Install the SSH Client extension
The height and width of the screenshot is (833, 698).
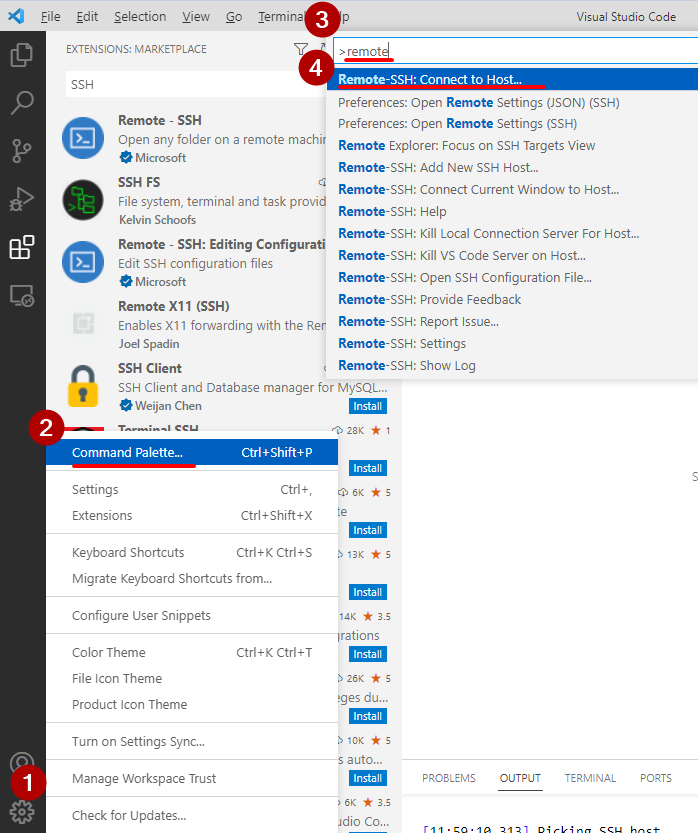[368, 406]
